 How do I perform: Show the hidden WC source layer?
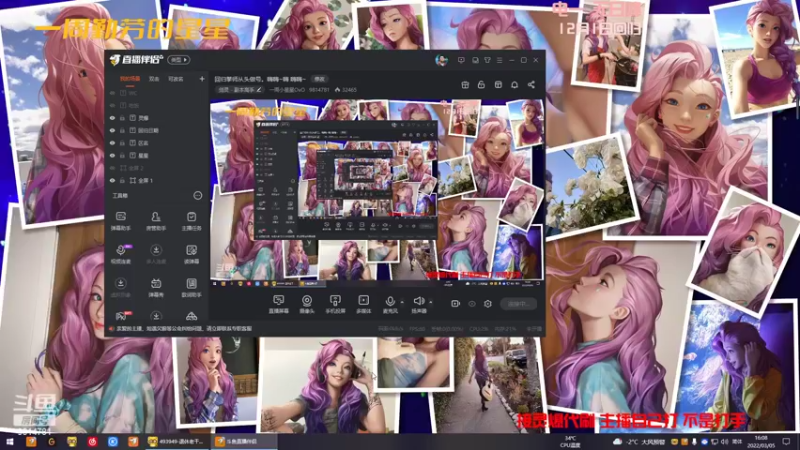click(x=112, y=93)
